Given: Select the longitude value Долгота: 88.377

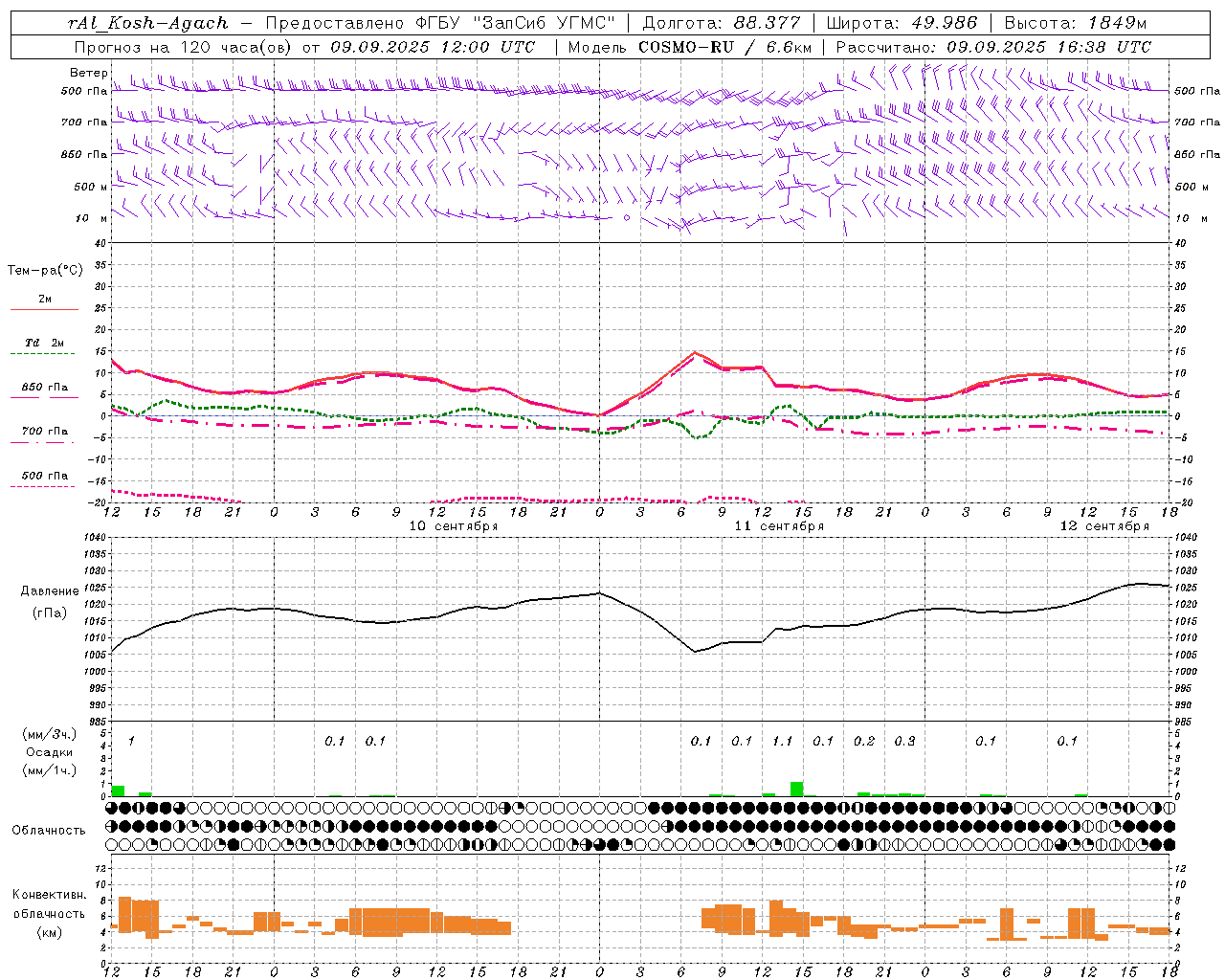Looking at the screenshot, I should coord(722,23).
